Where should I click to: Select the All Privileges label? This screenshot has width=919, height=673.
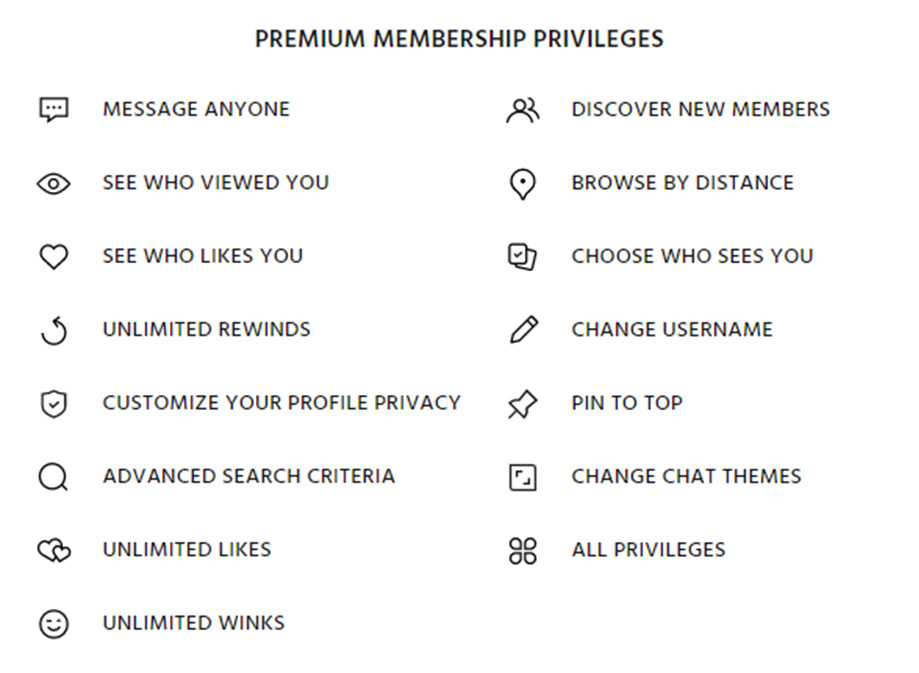coord(649,550)
